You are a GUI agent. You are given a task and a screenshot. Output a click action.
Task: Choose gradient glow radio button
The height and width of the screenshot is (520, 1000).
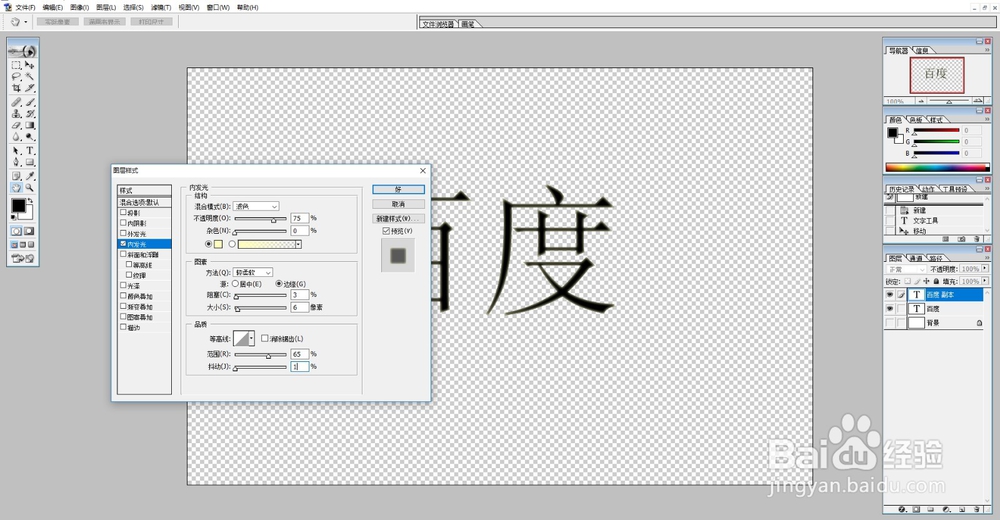(232, 244)
